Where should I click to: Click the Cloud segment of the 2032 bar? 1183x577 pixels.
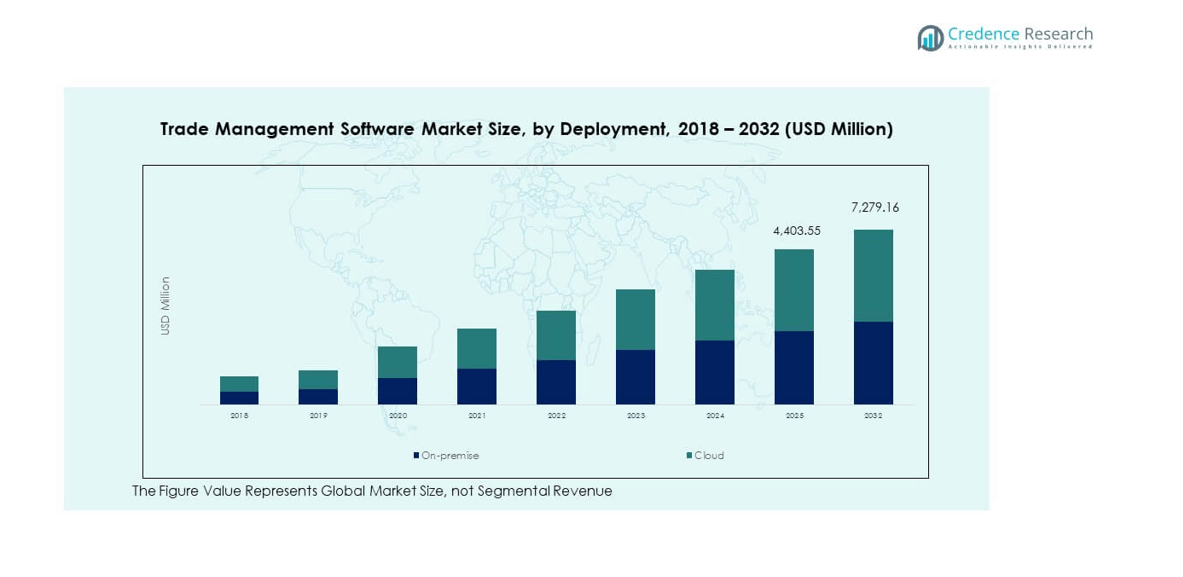click(x=873, y=275)
